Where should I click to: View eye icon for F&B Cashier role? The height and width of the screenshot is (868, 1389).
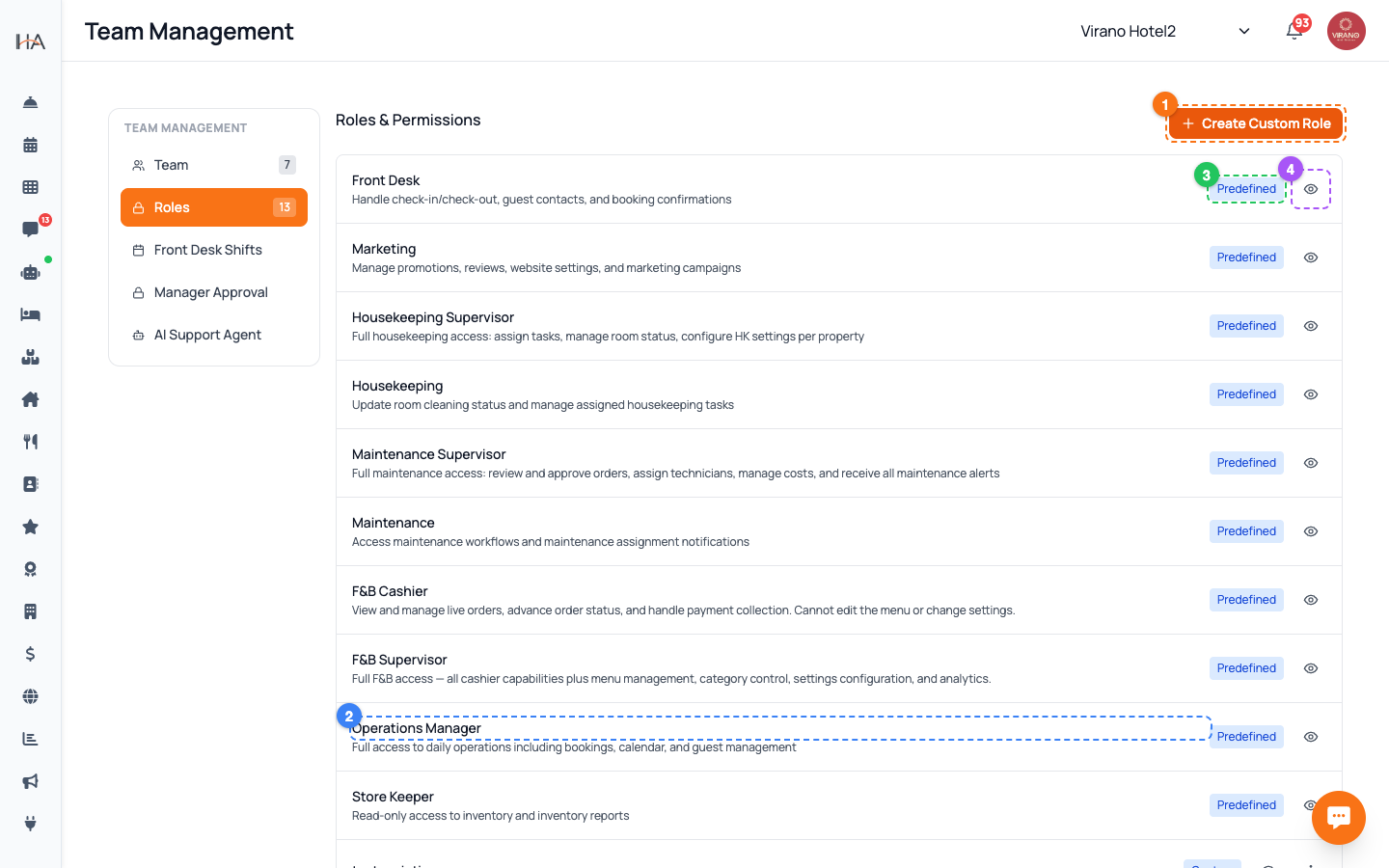click(1311, 600)
